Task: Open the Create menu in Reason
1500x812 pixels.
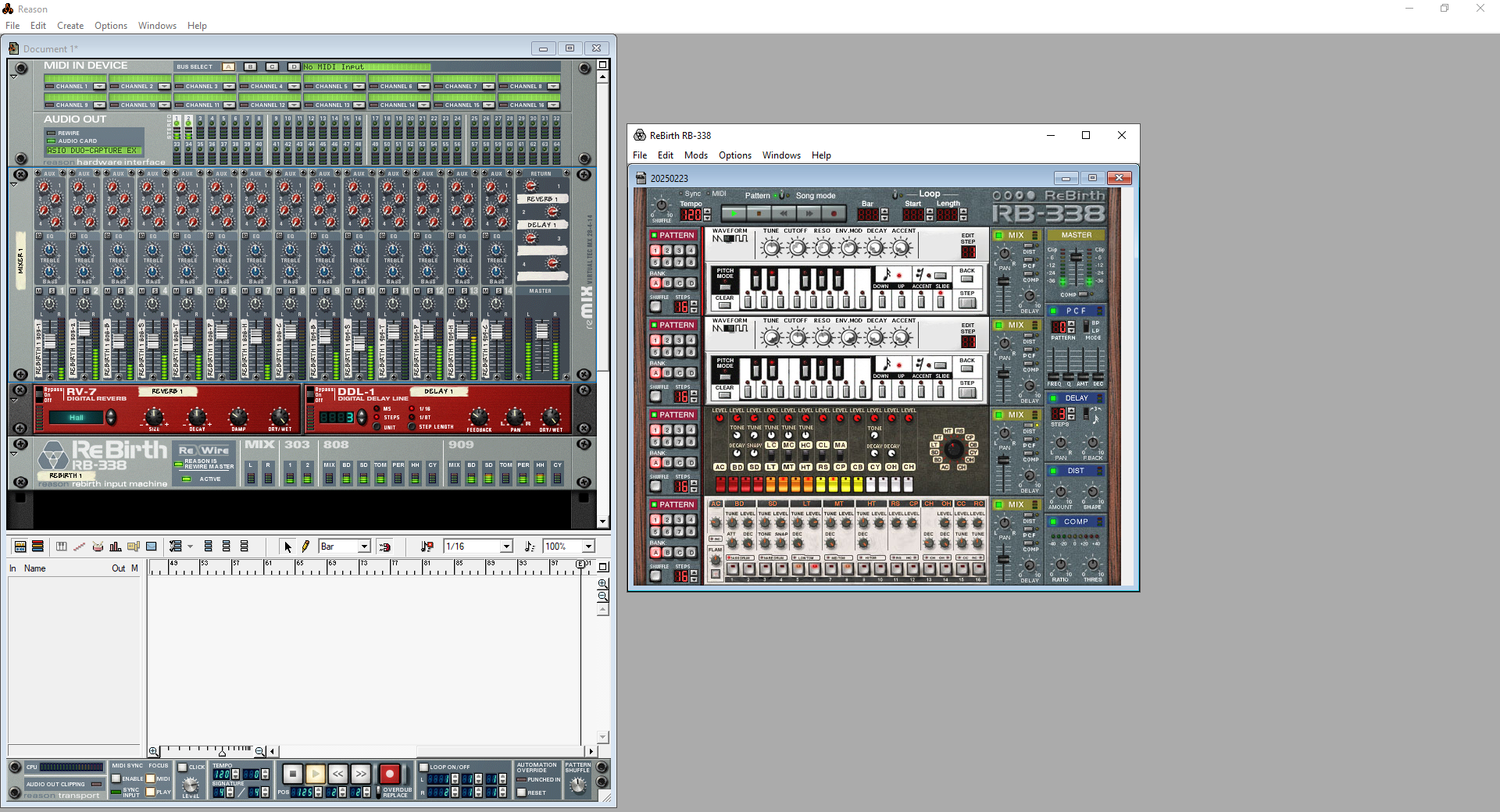Action: pos(70,26)
